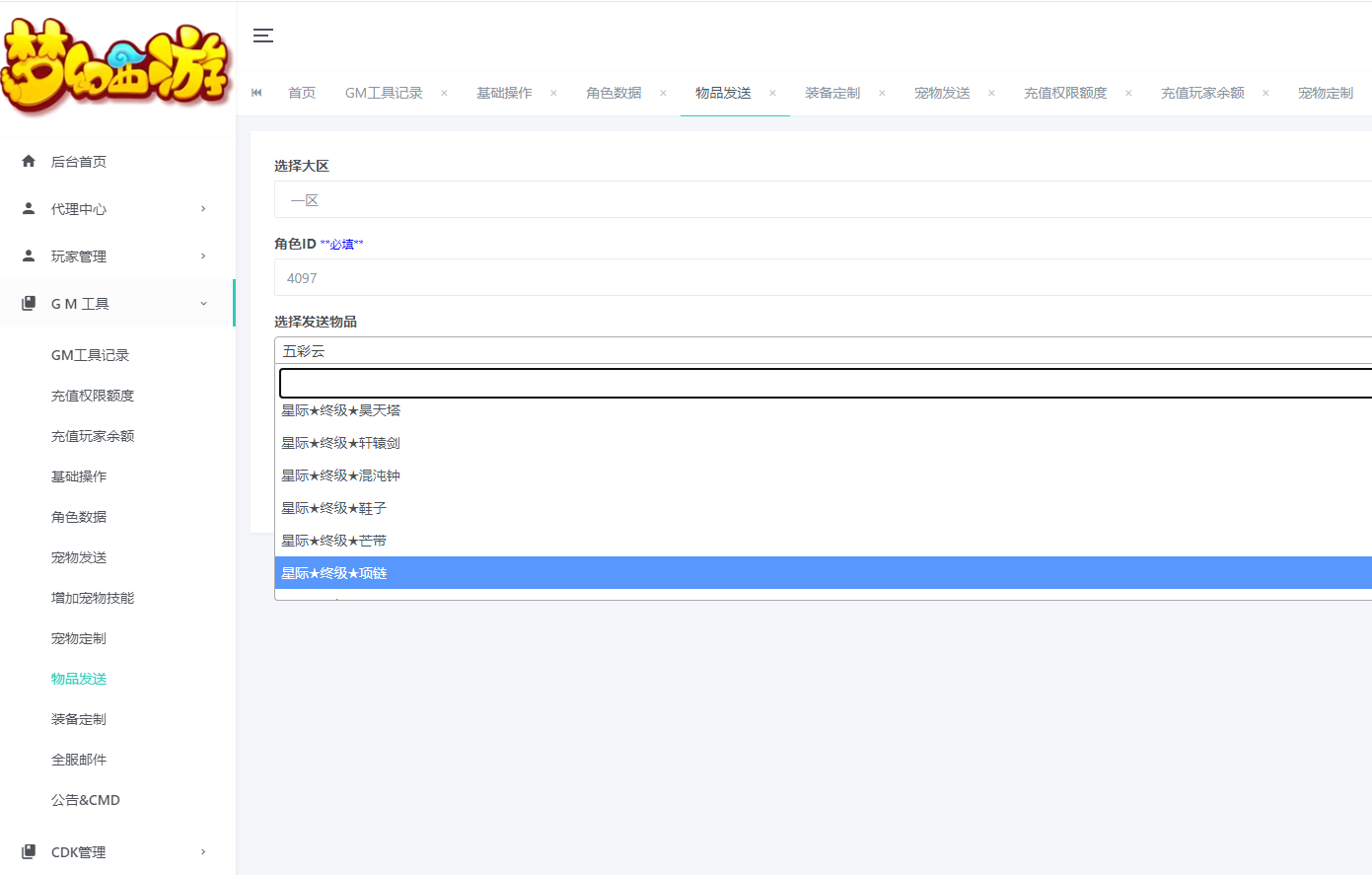This screenshot has width=1372, height=875.
Task: Expand the 代理中心 submenu chevron
Action: (x=203, y=208)
